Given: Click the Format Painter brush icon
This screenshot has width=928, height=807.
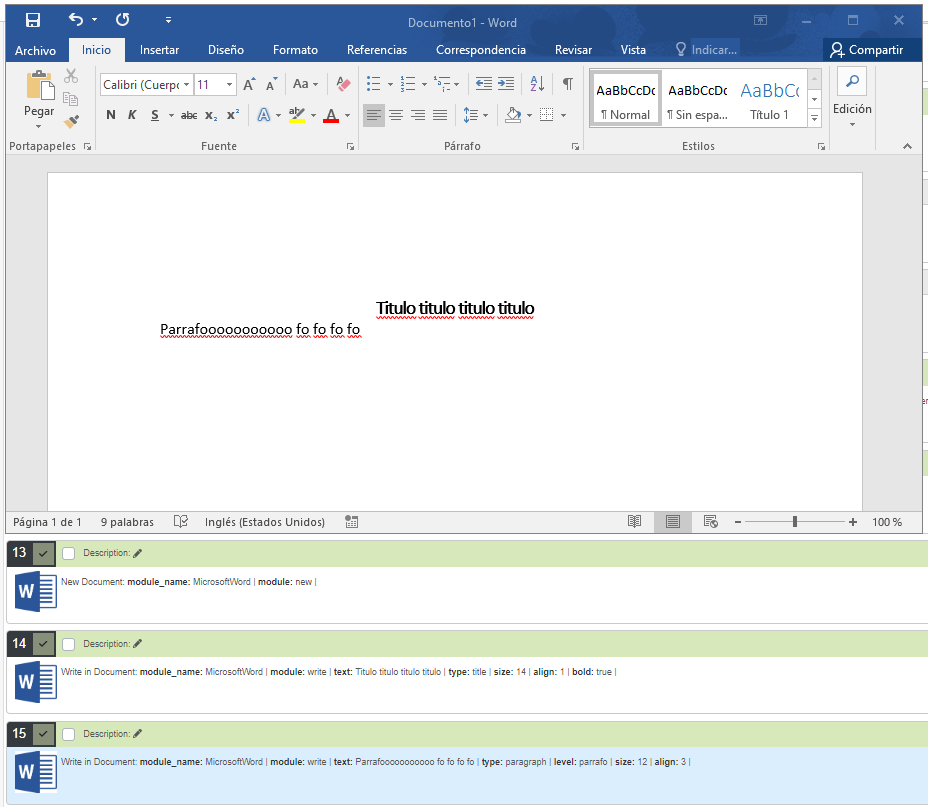Looking at the screenshot, I should (71, 121).
